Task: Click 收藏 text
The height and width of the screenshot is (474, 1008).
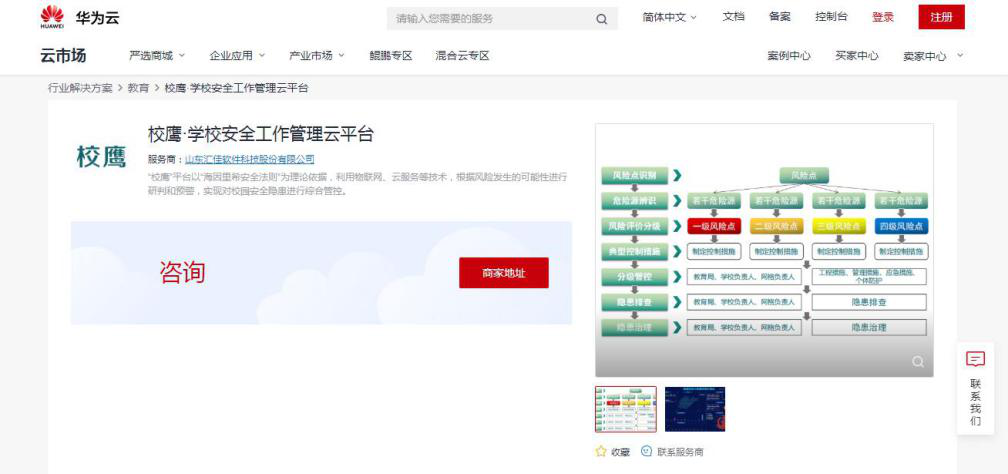Action: coord(620,452)
